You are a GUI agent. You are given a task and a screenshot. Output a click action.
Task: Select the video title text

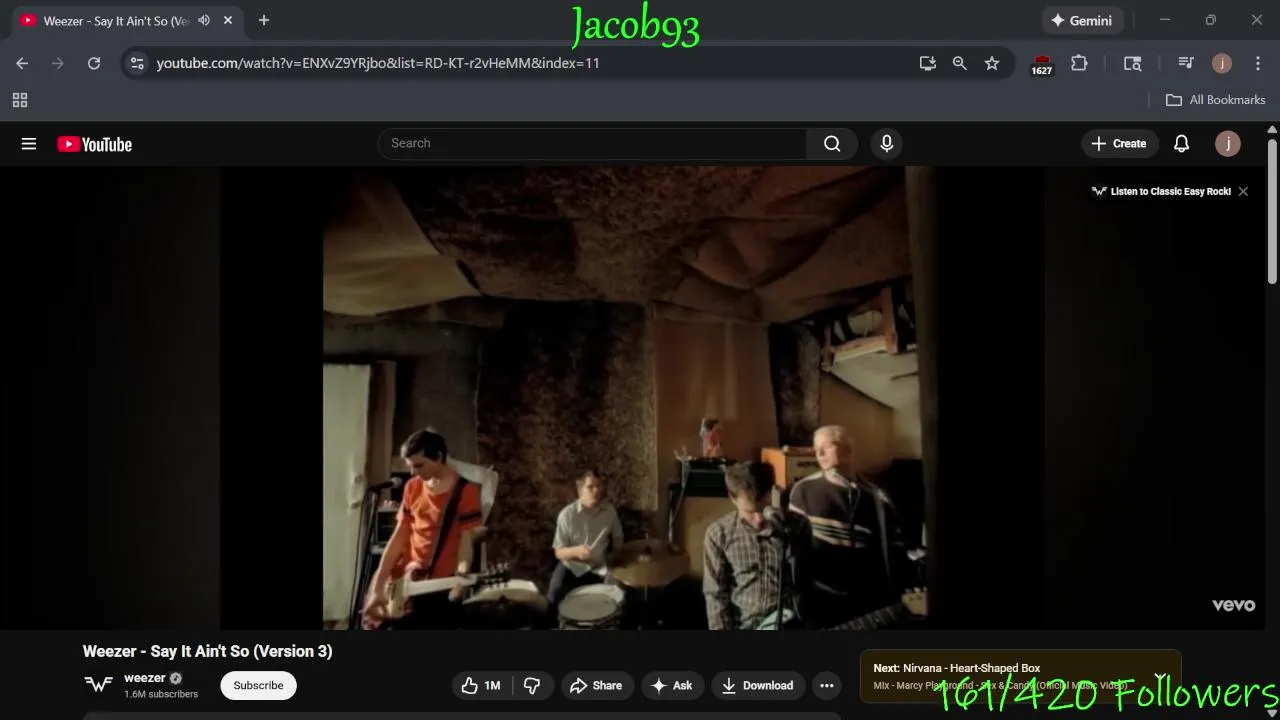coord(208,651)
